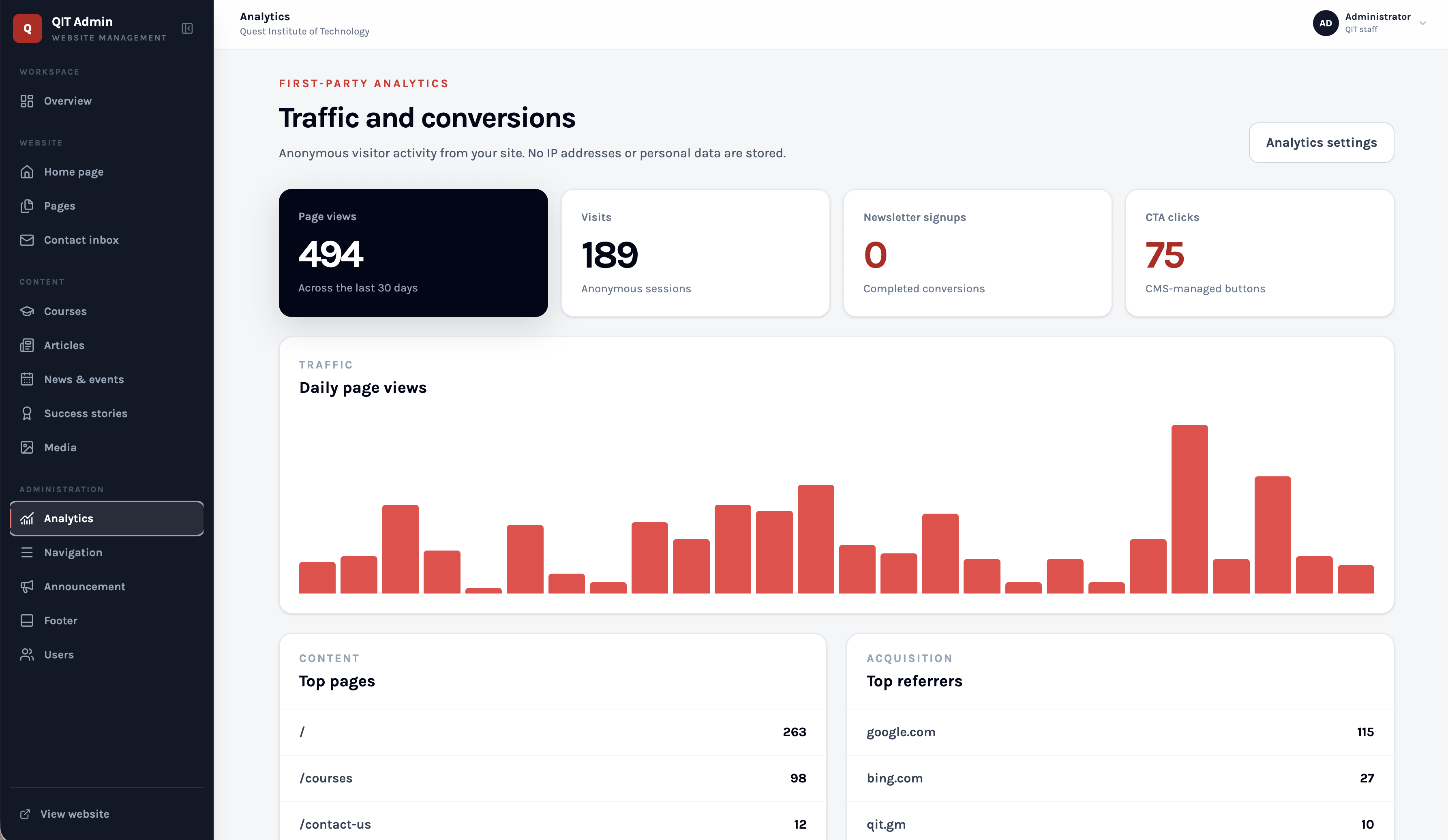
Task: Collapse the sidebar using the panel icon
Action: (187, 29)
